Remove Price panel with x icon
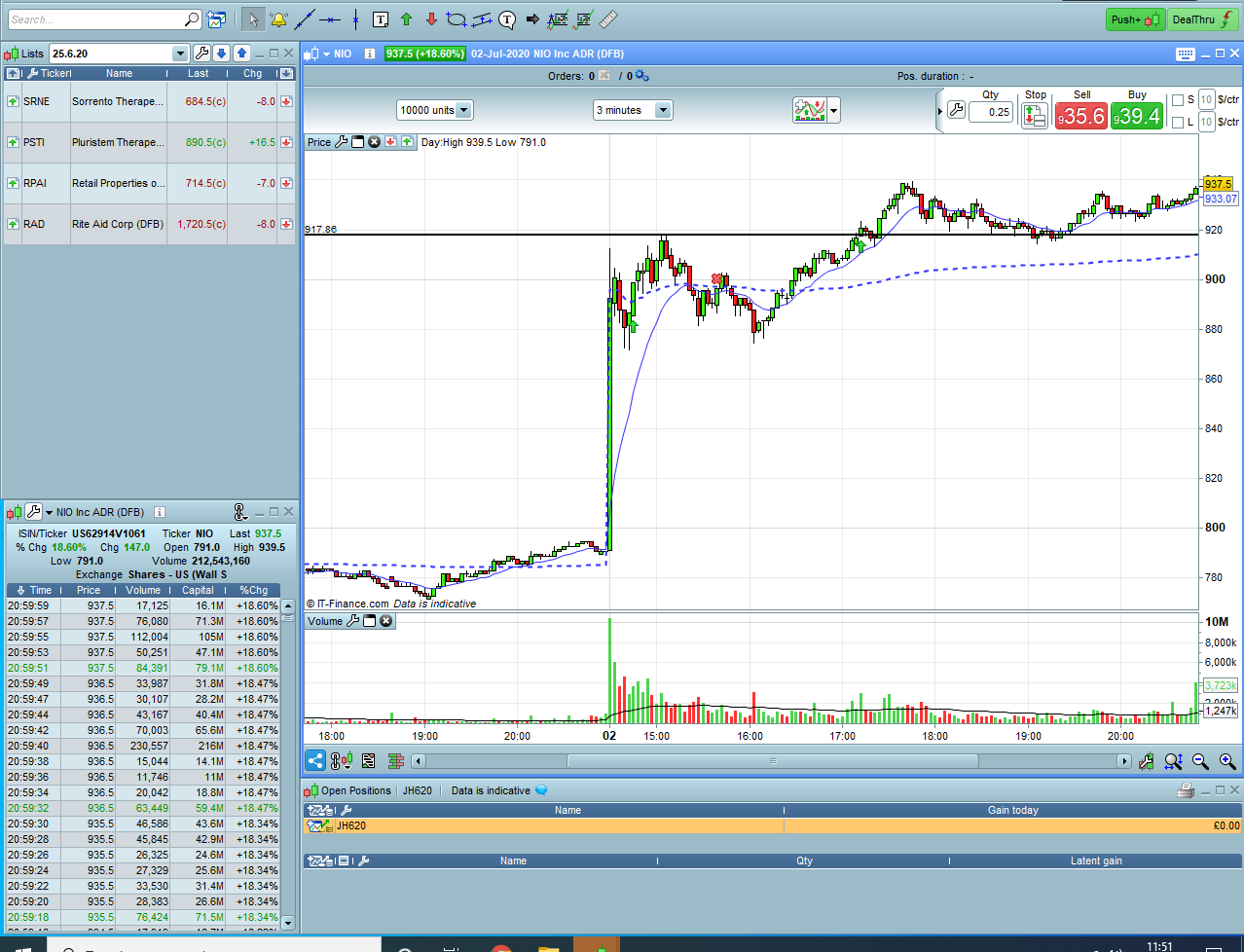Image resolution: width=1244 pixels, height=952 pixels. coord(374,142)
